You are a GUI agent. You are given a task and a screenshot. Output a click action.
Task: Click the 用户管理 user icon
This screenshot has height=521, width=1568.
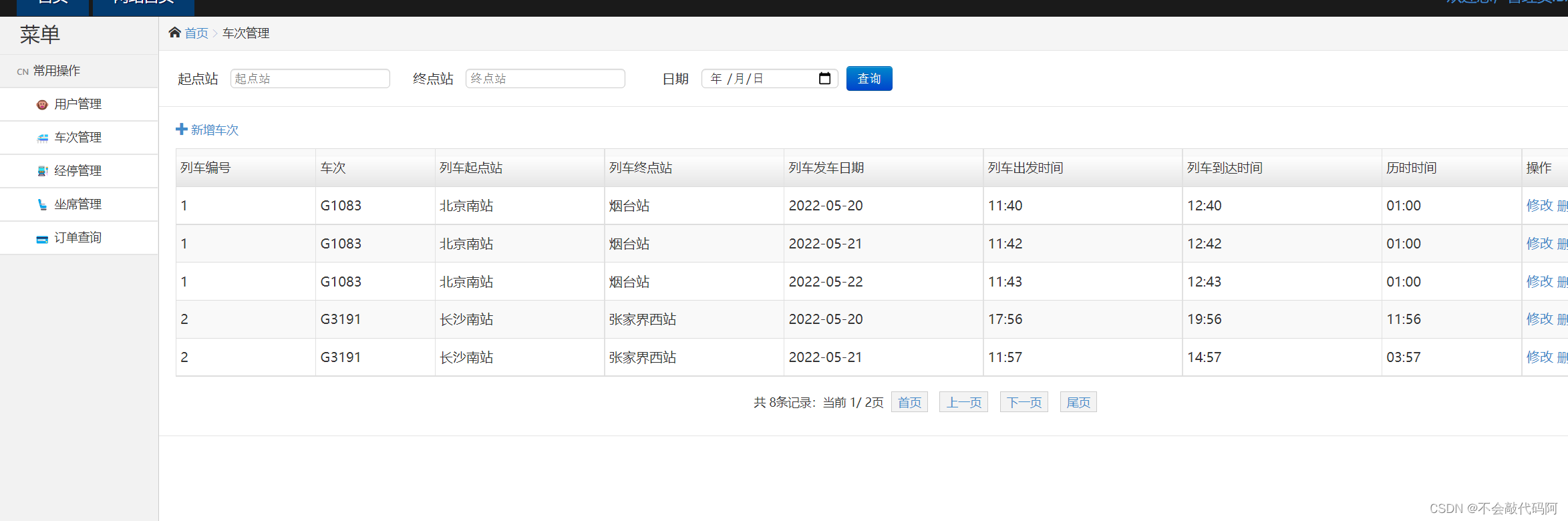point(42,104)
